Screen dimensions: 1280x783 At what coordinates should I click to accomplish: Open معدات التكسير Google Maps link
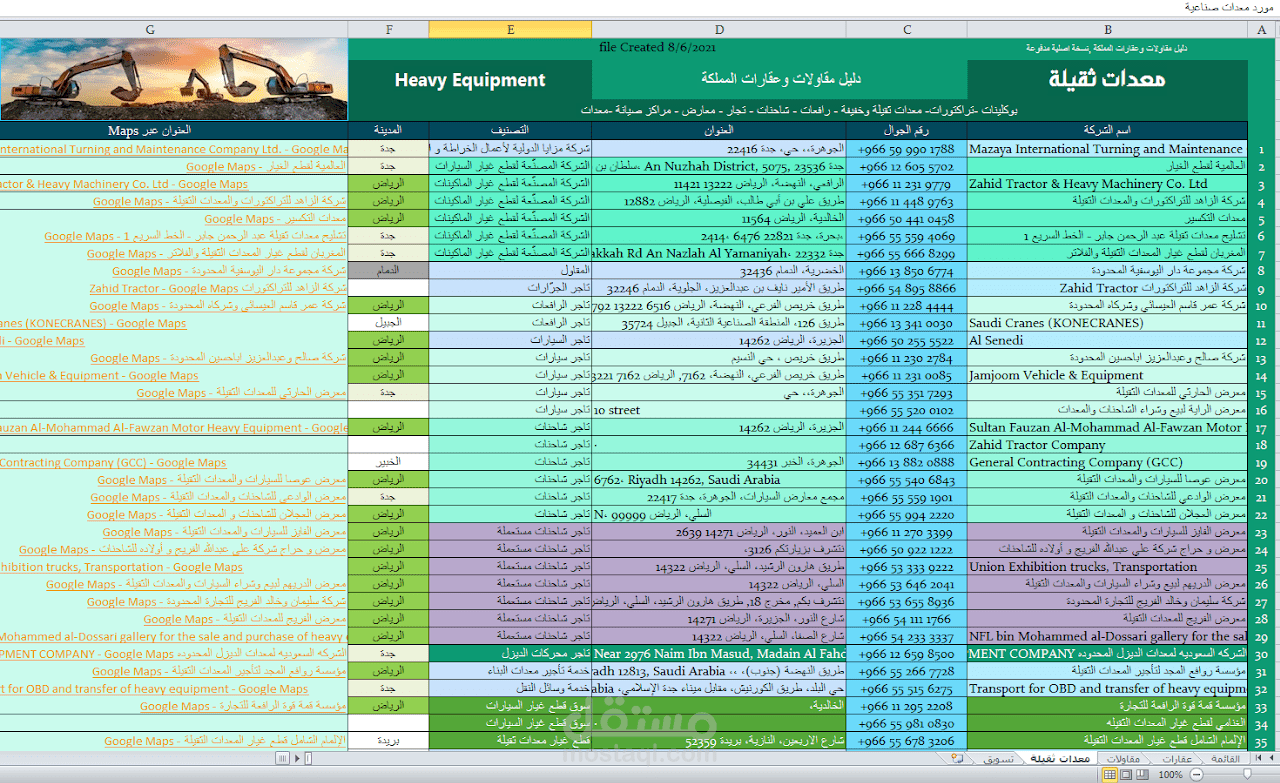point(275,219)
